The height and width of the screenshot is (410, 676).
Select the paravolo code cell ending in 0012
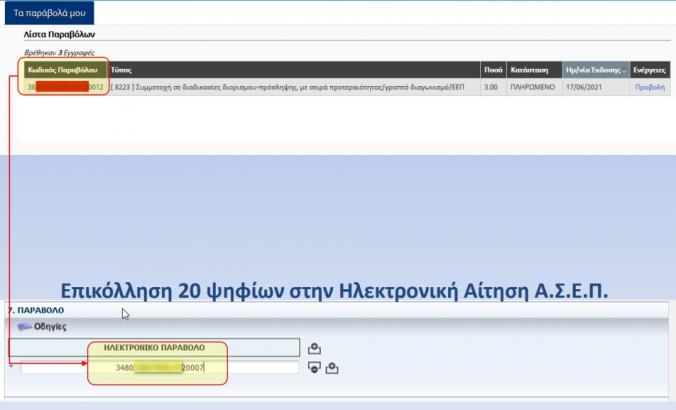[x=65, y=87]
